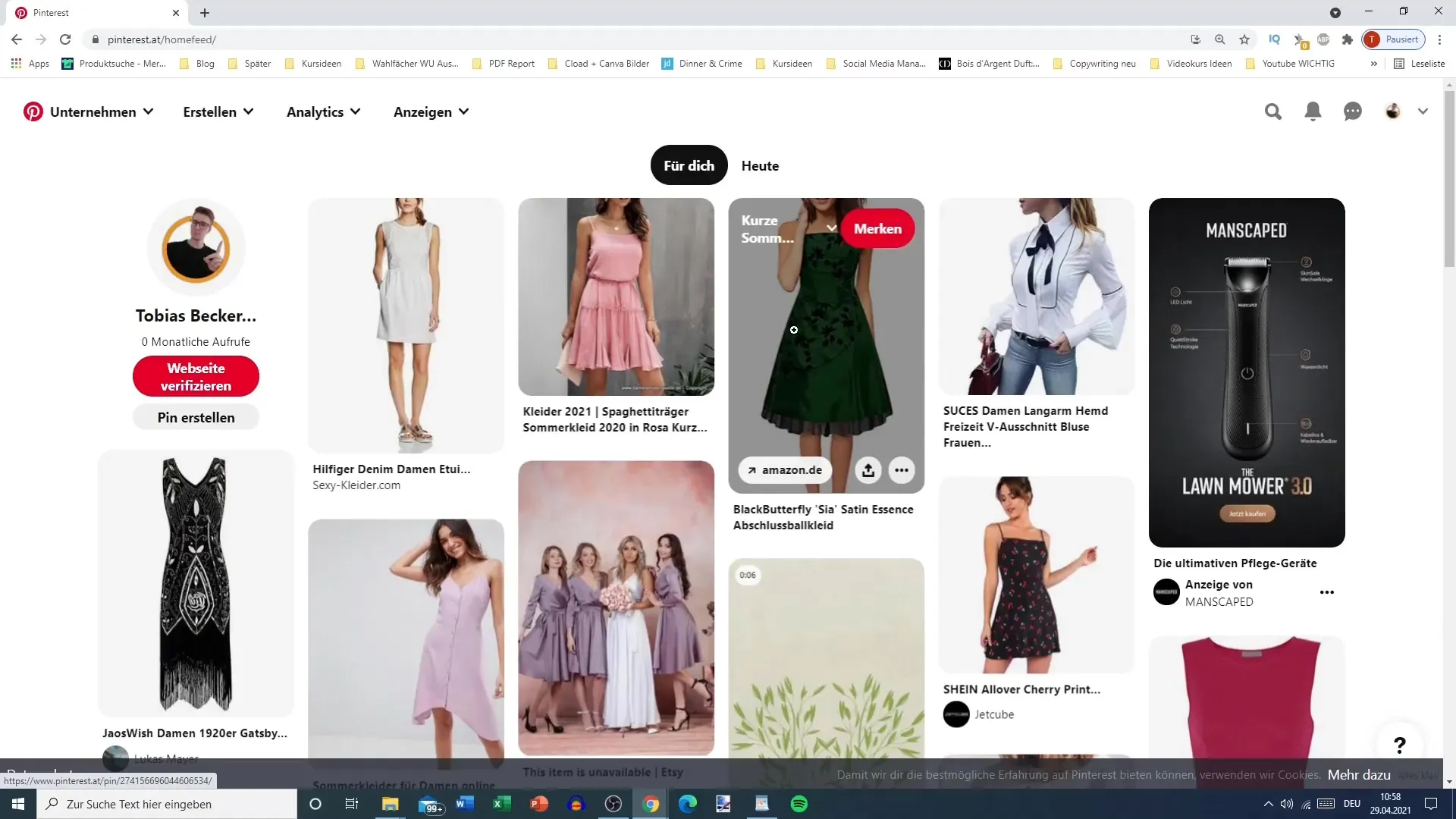Click the share upload icon on pin

click(x=868, y=470)
